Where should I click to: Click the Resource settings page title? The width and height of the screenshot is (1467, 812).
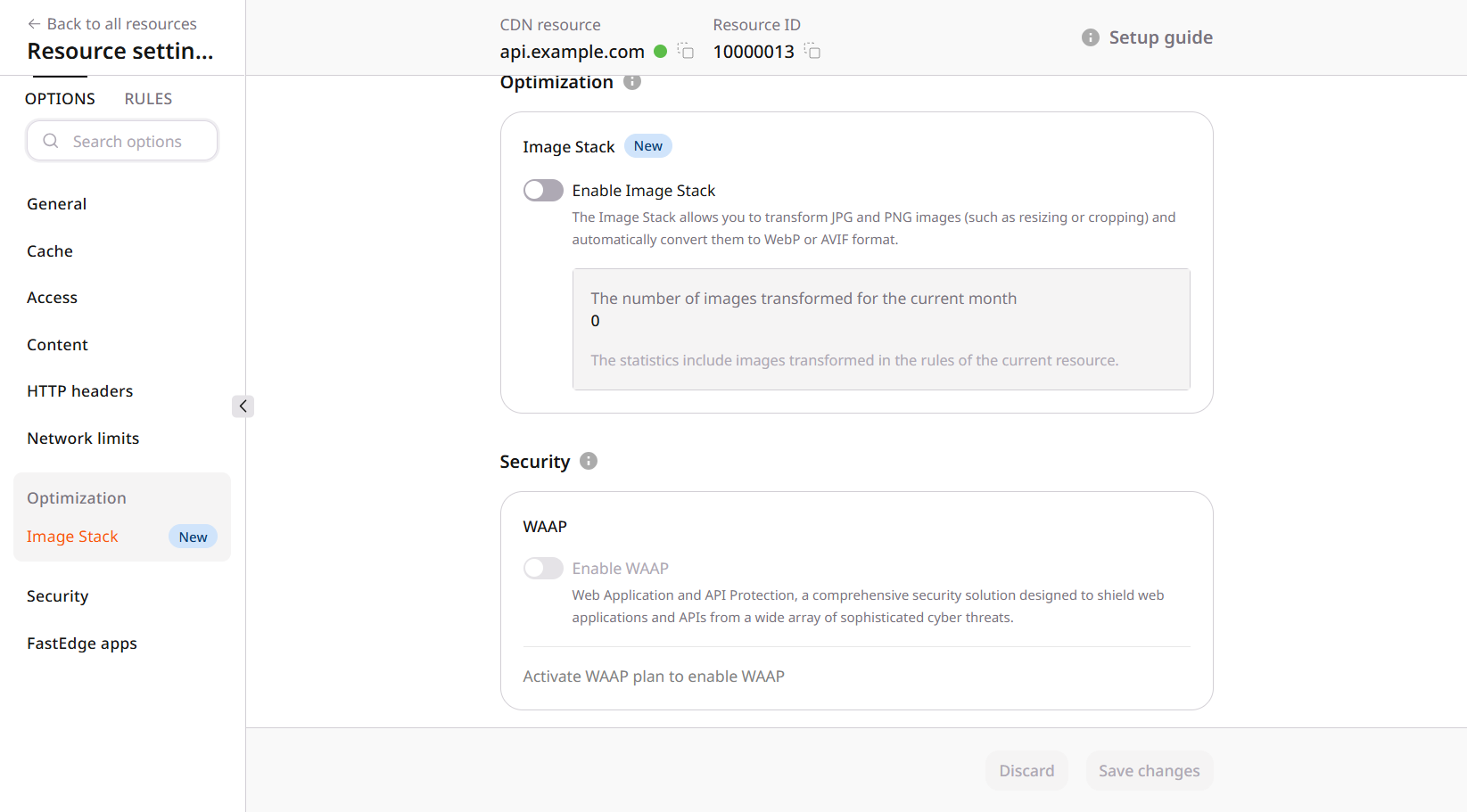pos(120,51)
